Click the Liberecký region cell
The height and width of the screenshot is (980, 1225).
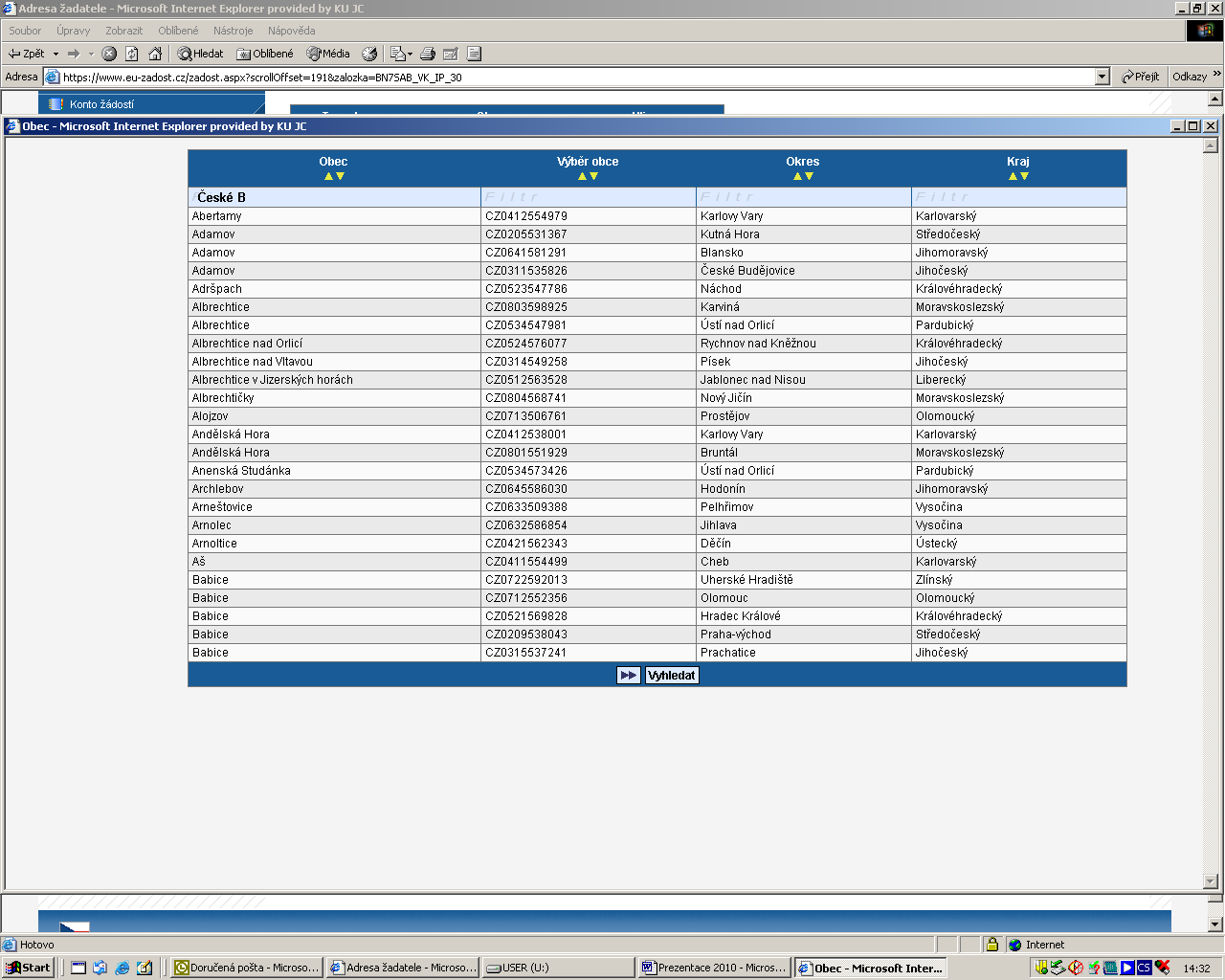tap(1019, 380)
